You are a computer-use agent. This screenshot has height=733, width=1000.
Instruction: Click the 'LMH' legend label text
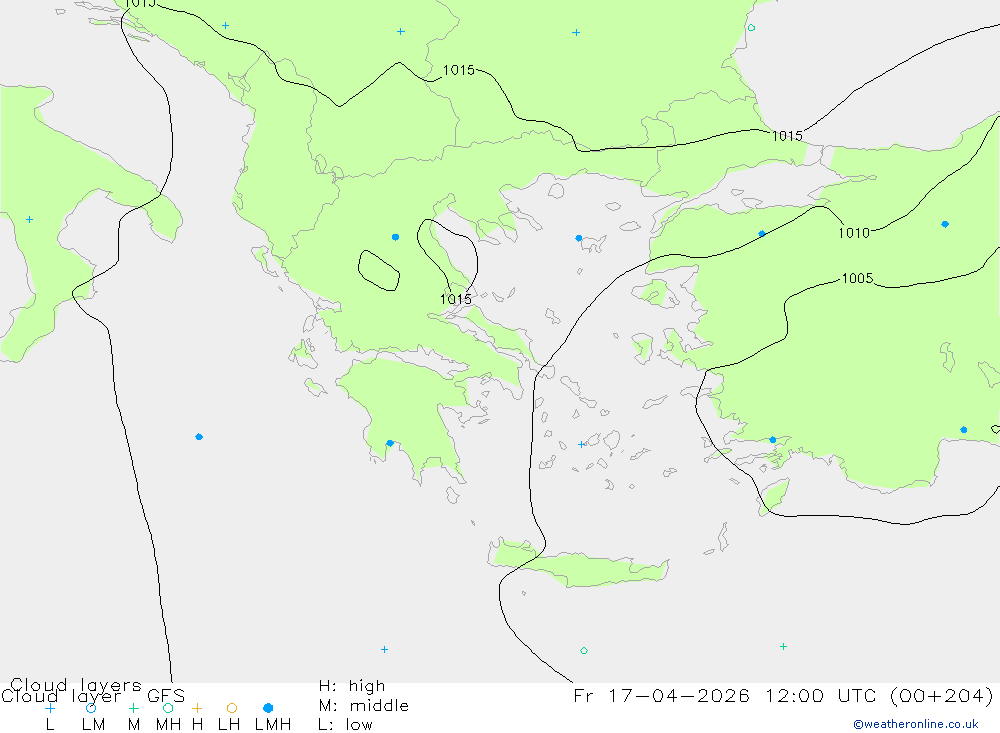[273, 725]
